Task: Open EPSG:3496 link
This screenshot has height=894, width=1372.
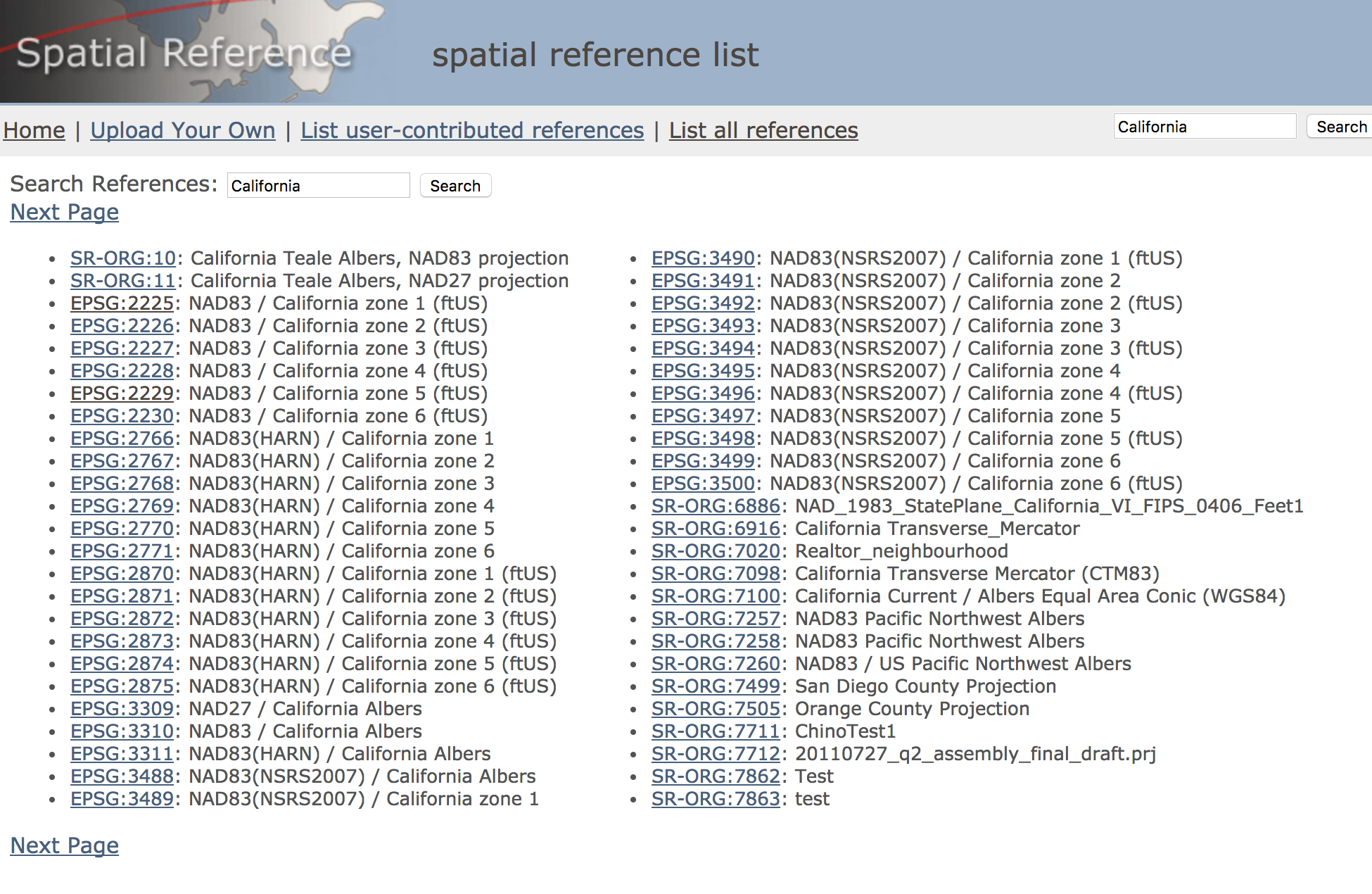Action: click(704, 394)
